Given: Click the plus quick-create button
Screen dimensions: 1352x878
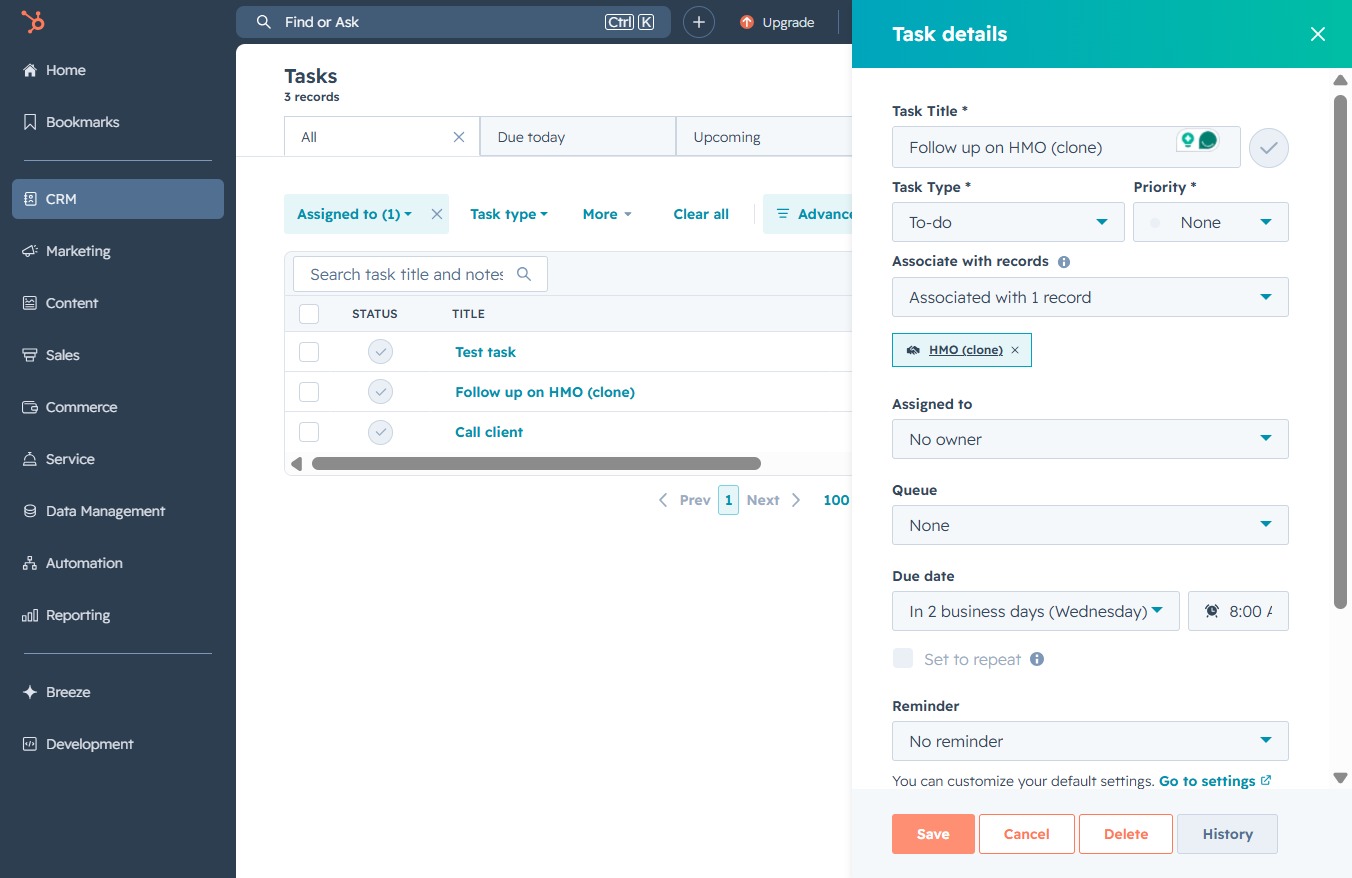Looking at the screenshot, I should [x=699, y=22].
